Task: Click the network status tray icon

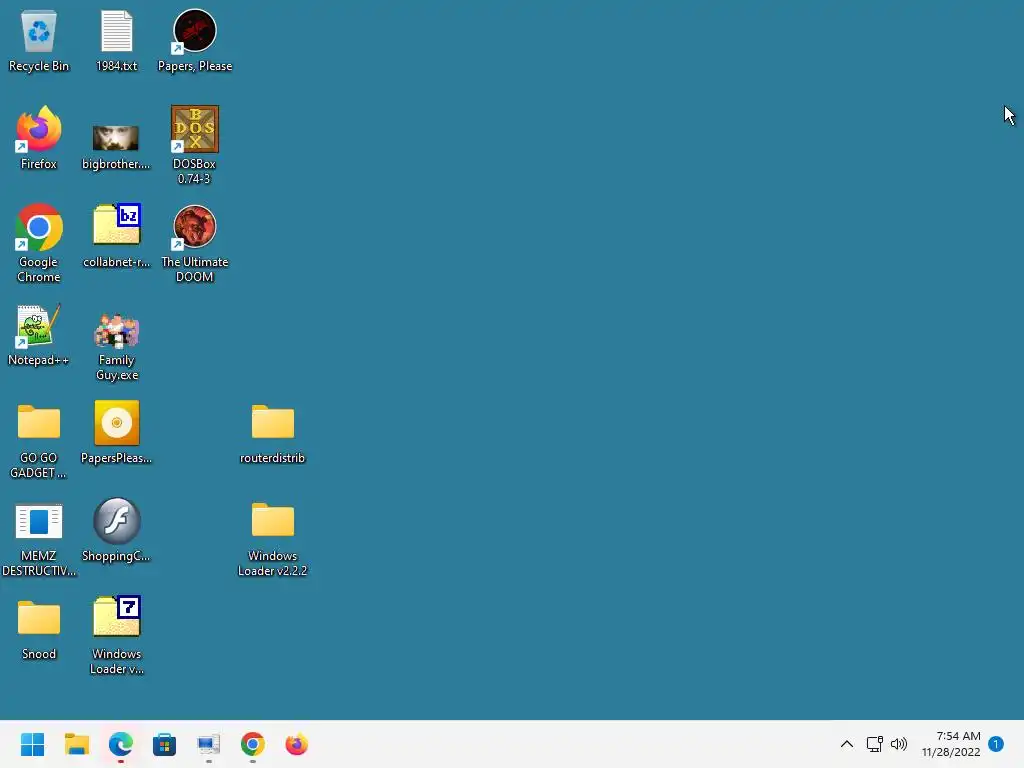Action: (874, 744)
